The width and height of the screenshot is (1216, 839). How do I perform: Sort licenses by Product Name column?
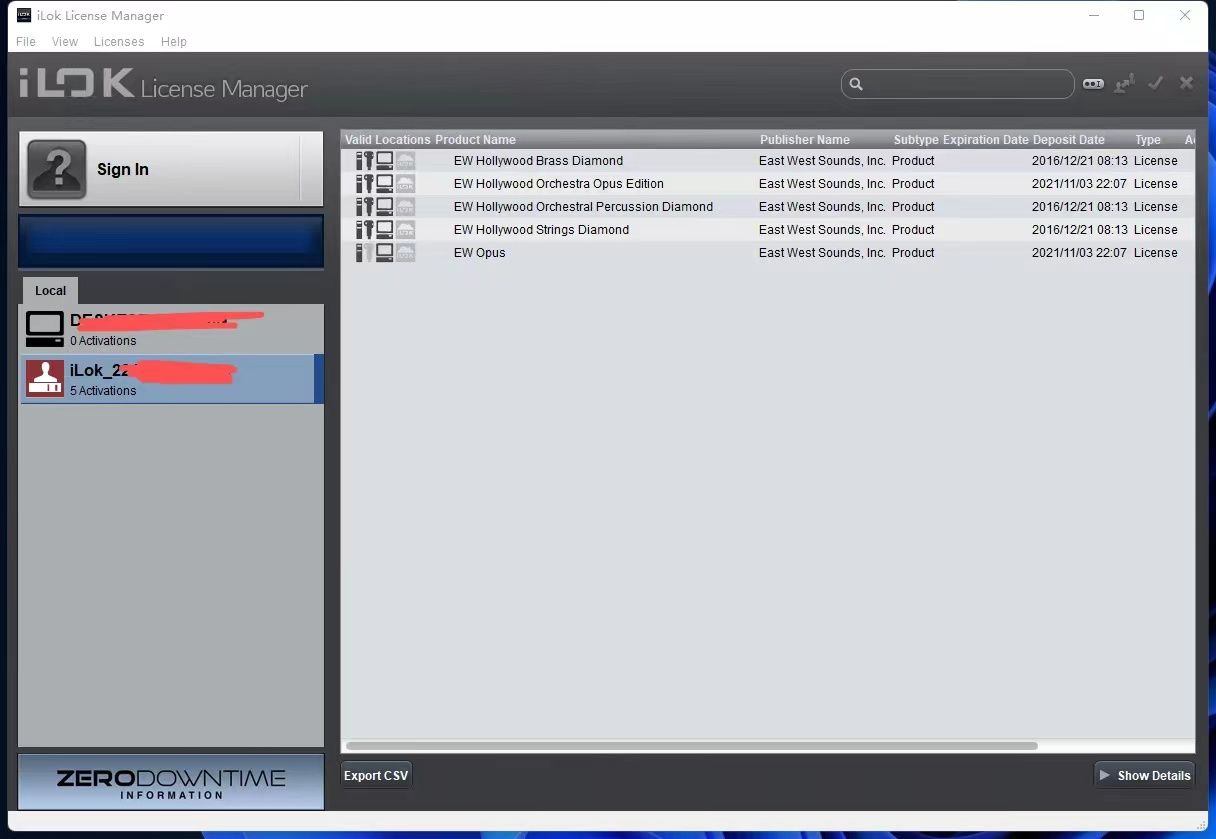pos(476,140)
